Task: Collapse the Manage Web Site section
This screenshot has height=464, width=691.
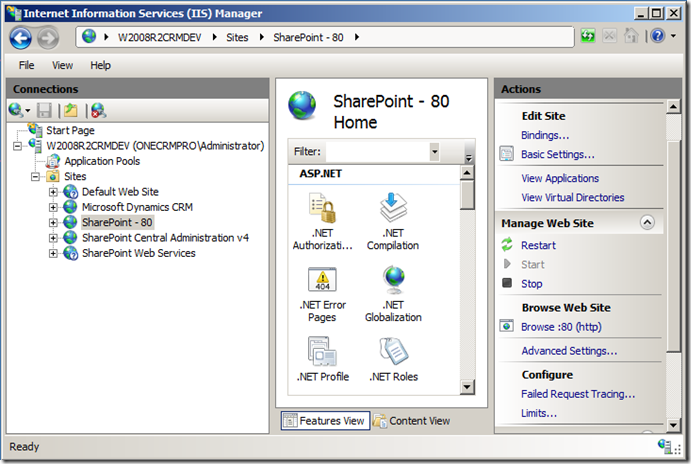Action: (x=647, y=223)
